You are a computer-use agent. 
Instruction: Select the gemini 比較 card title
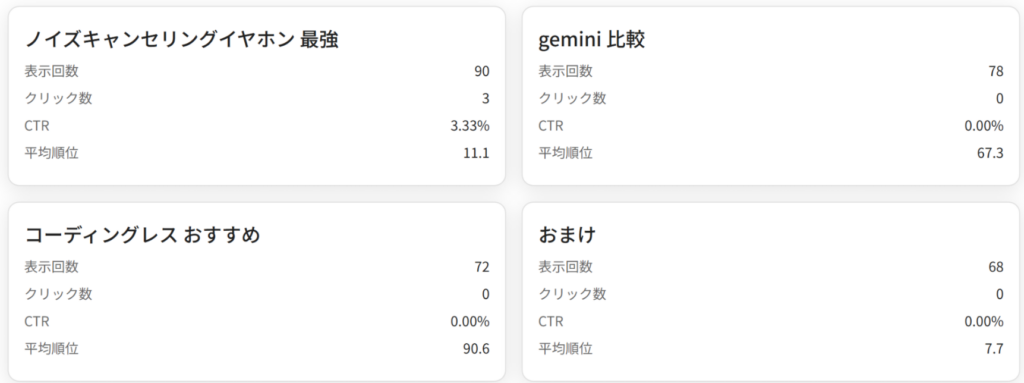point(592,40)
